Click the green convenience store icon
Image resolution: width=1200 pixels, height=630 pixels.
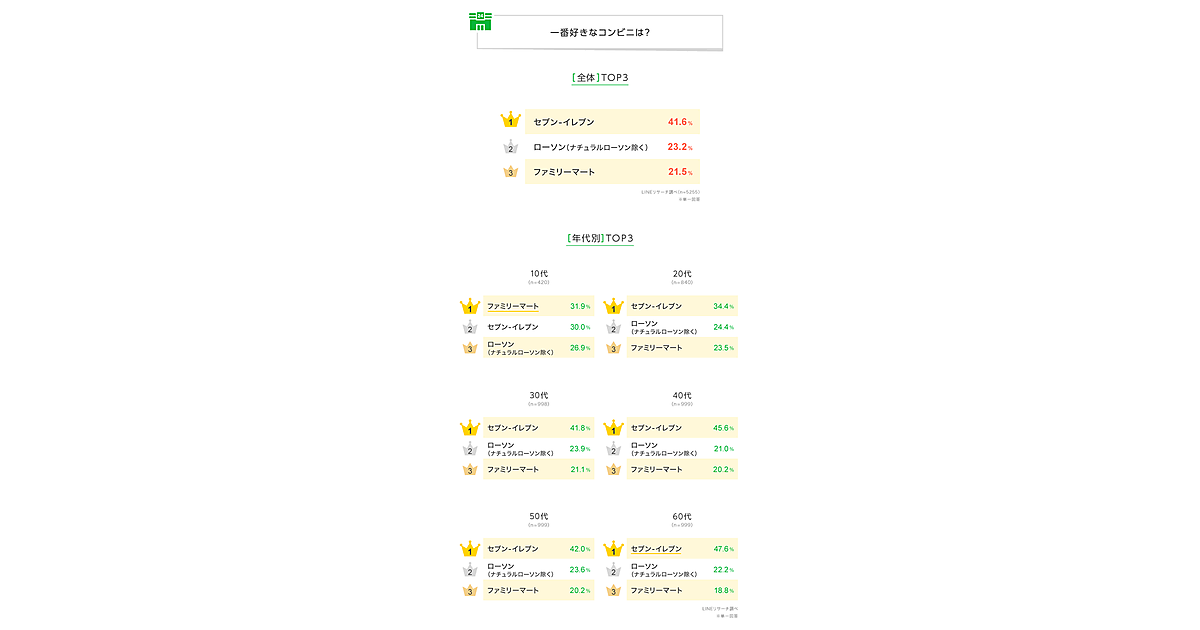pyautogui.click(x=480, y=22)
